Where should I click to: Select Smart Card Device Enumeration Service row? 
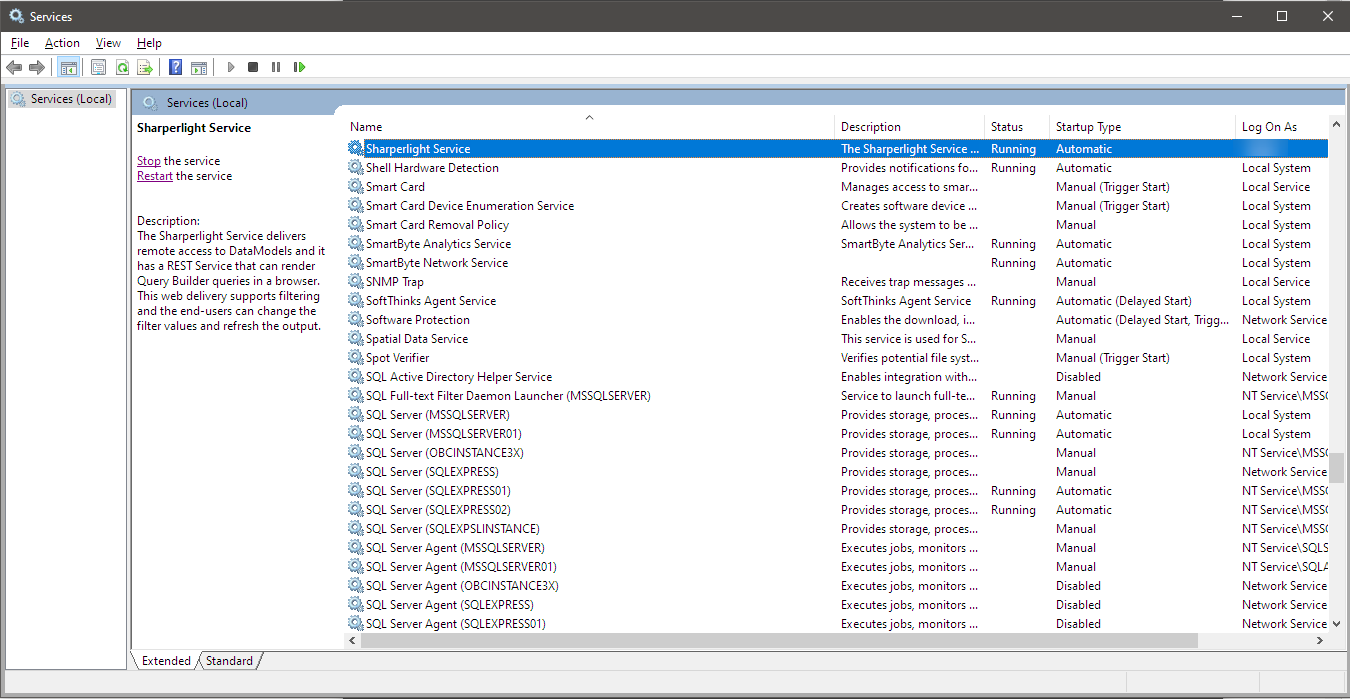point(837,205)
